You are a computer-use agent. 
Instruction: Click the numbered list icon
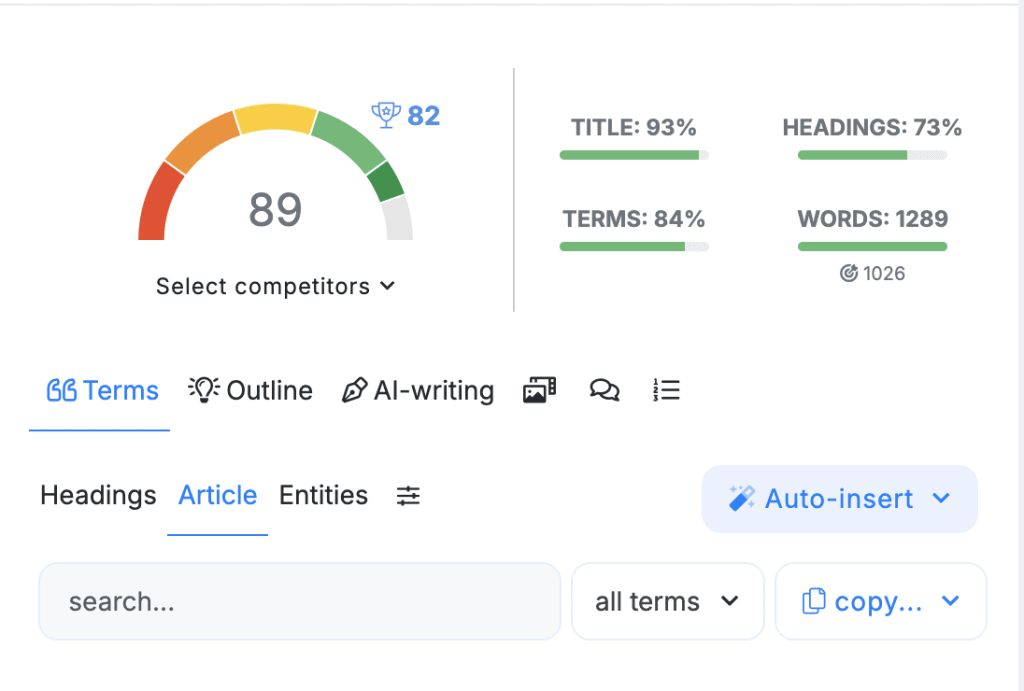click(666, 390)
